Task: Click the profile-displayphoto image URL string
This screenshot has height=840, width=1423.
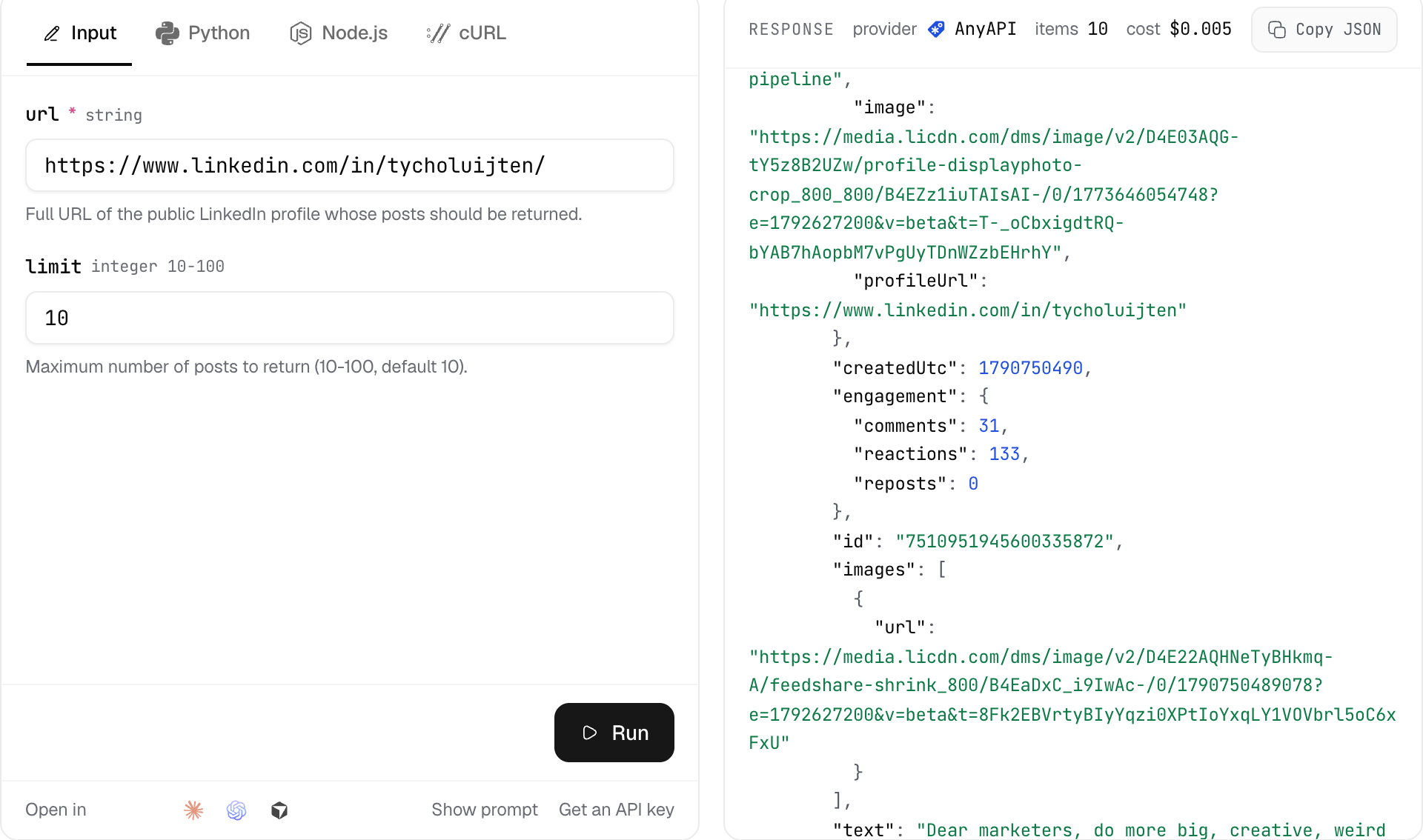Action: click(993, 195)
